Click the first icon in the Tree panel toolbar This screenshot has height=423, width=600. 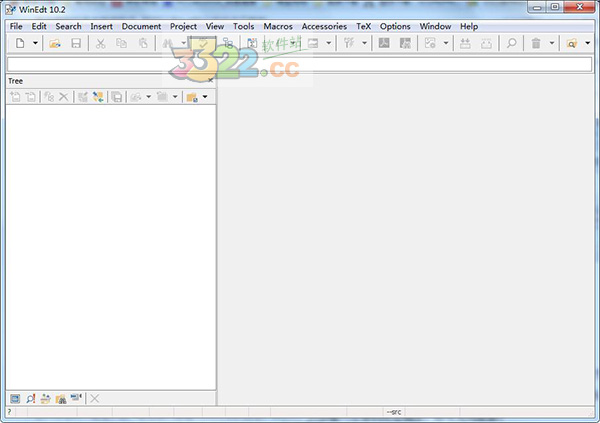(x=15, y=97)
